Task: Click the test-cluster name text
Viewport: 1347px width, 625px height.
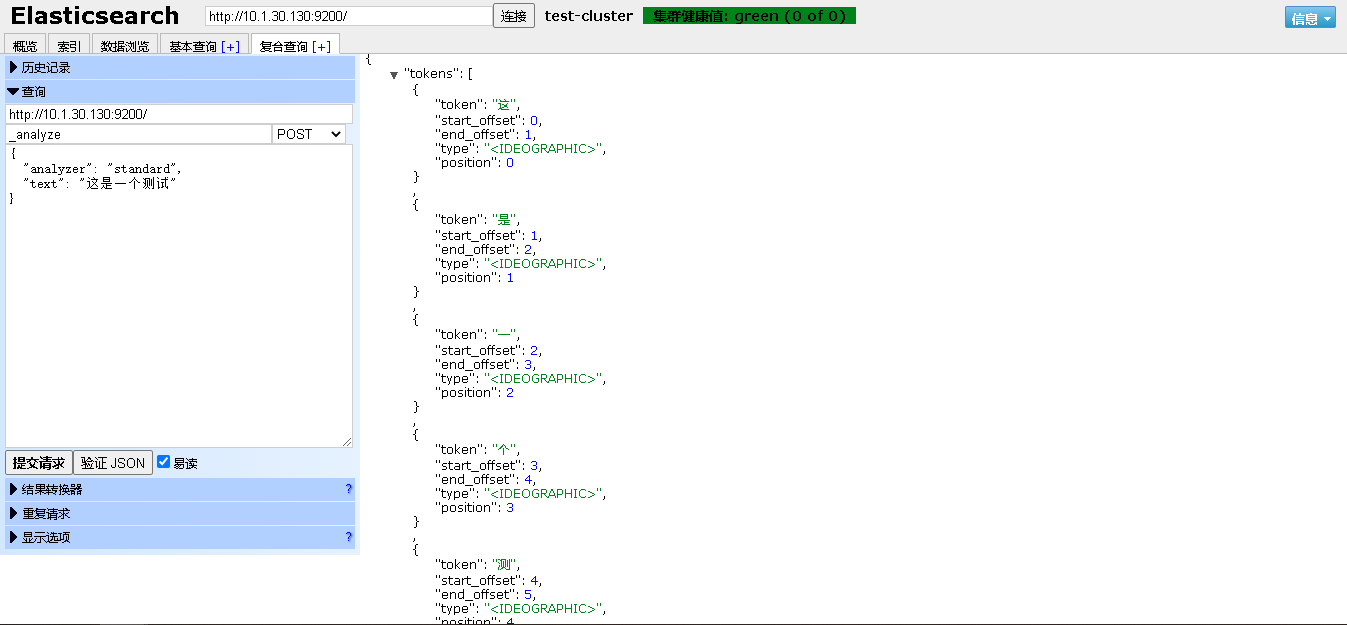Action: coord(589,16)
